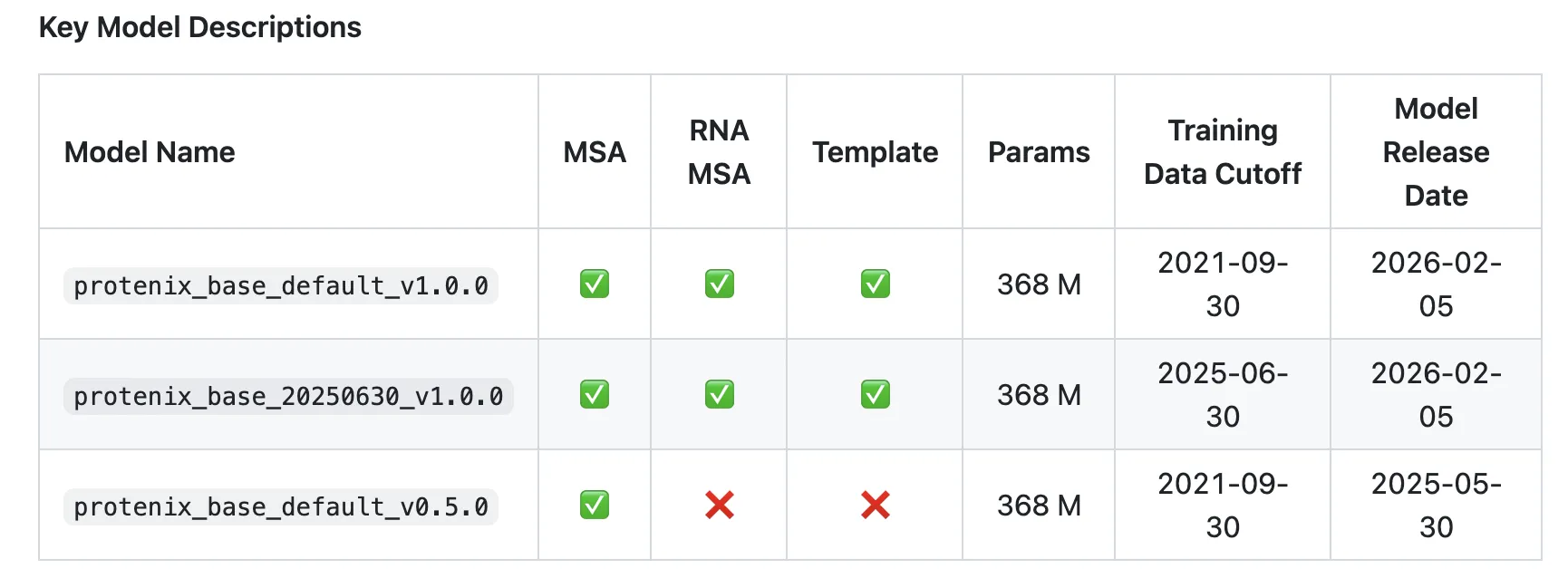The image size is (1568, 578).
Task: Click 368 M params in v0.5.0 row
Action: coord(1039,506)
